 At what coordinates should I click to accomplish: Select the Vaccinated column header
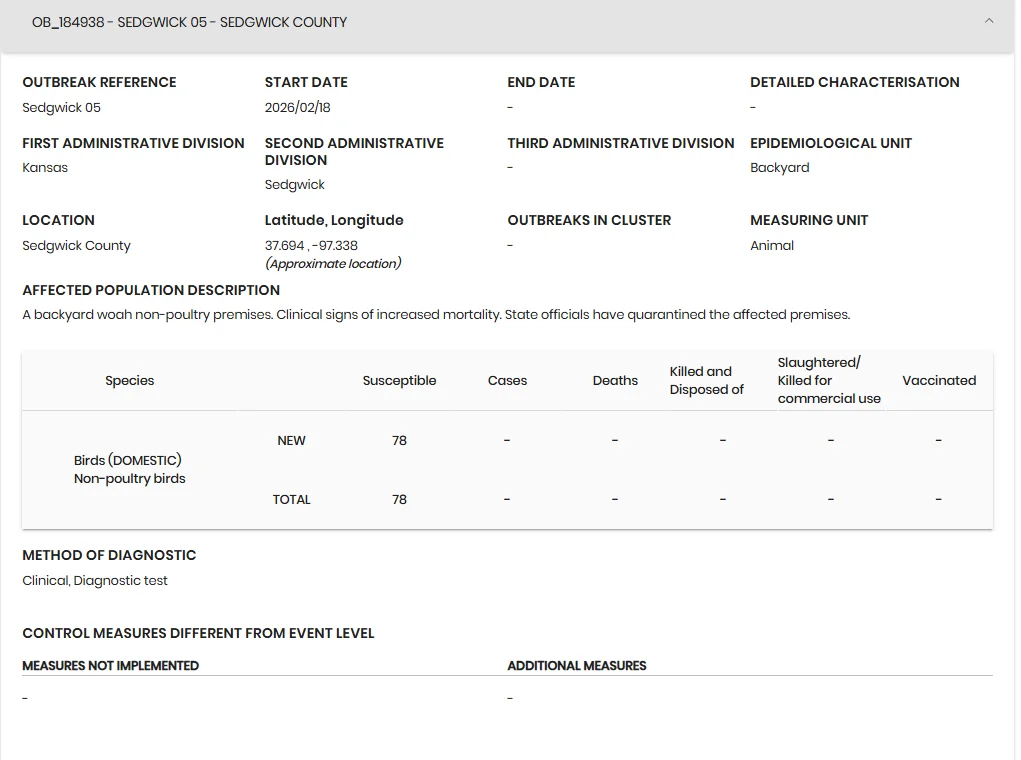[x=939, y=380]
